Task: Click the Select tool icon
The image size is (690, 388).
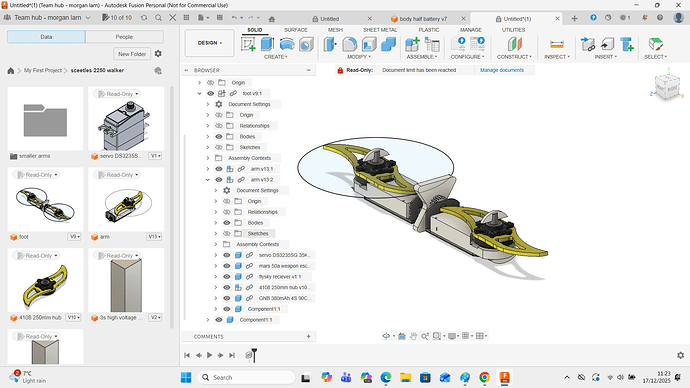Action: 656,44
